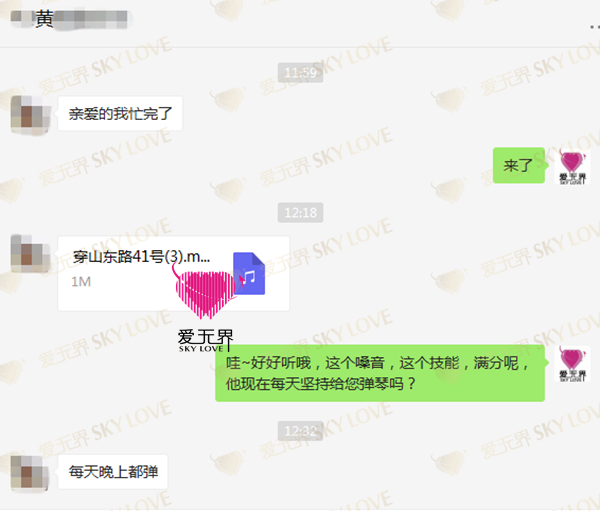This screenshot has width=600, height=511.
Task: Click the Sky Love avatar beside 来了
Action: [x=572, y=167]
